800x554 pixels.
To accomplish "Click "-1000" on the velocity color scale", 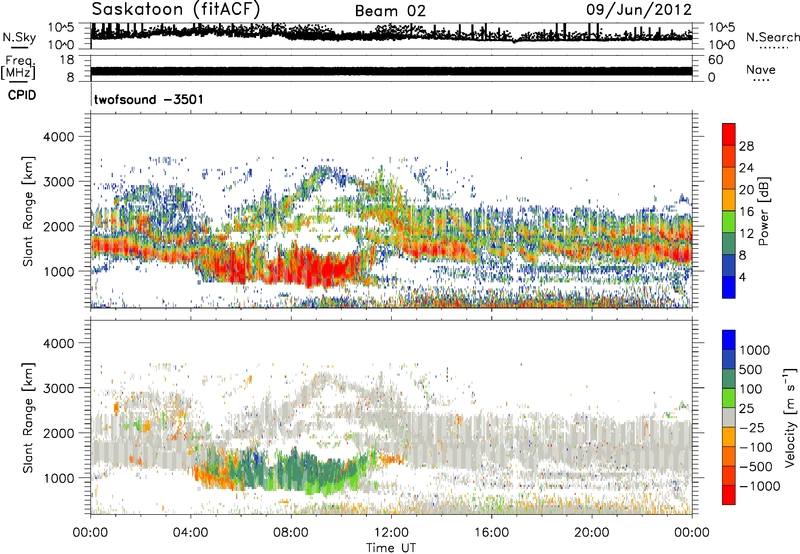I will pos(760,486).
